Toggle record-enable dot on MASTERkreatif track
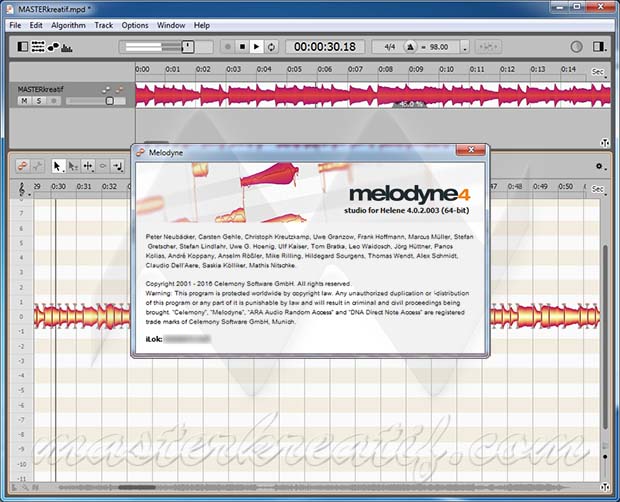The width and height of the screenshot is (620, 502). [54, 101]
